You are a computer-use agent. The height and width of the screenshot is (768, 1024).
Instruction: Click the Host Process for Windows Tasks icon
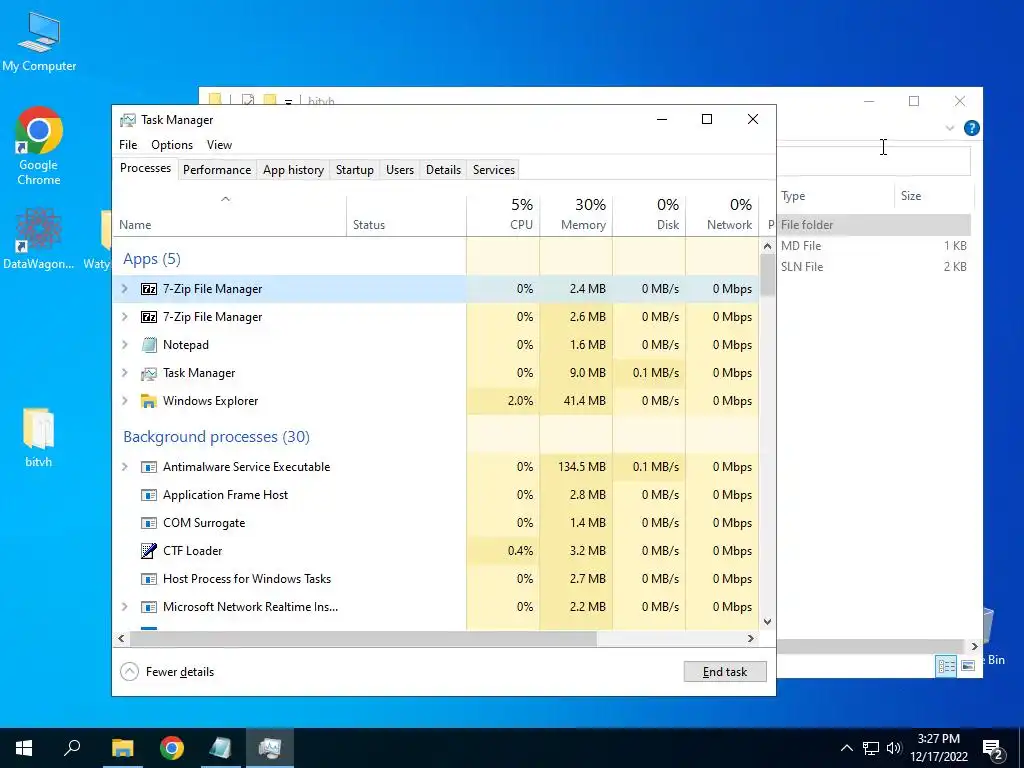[149, 579]
